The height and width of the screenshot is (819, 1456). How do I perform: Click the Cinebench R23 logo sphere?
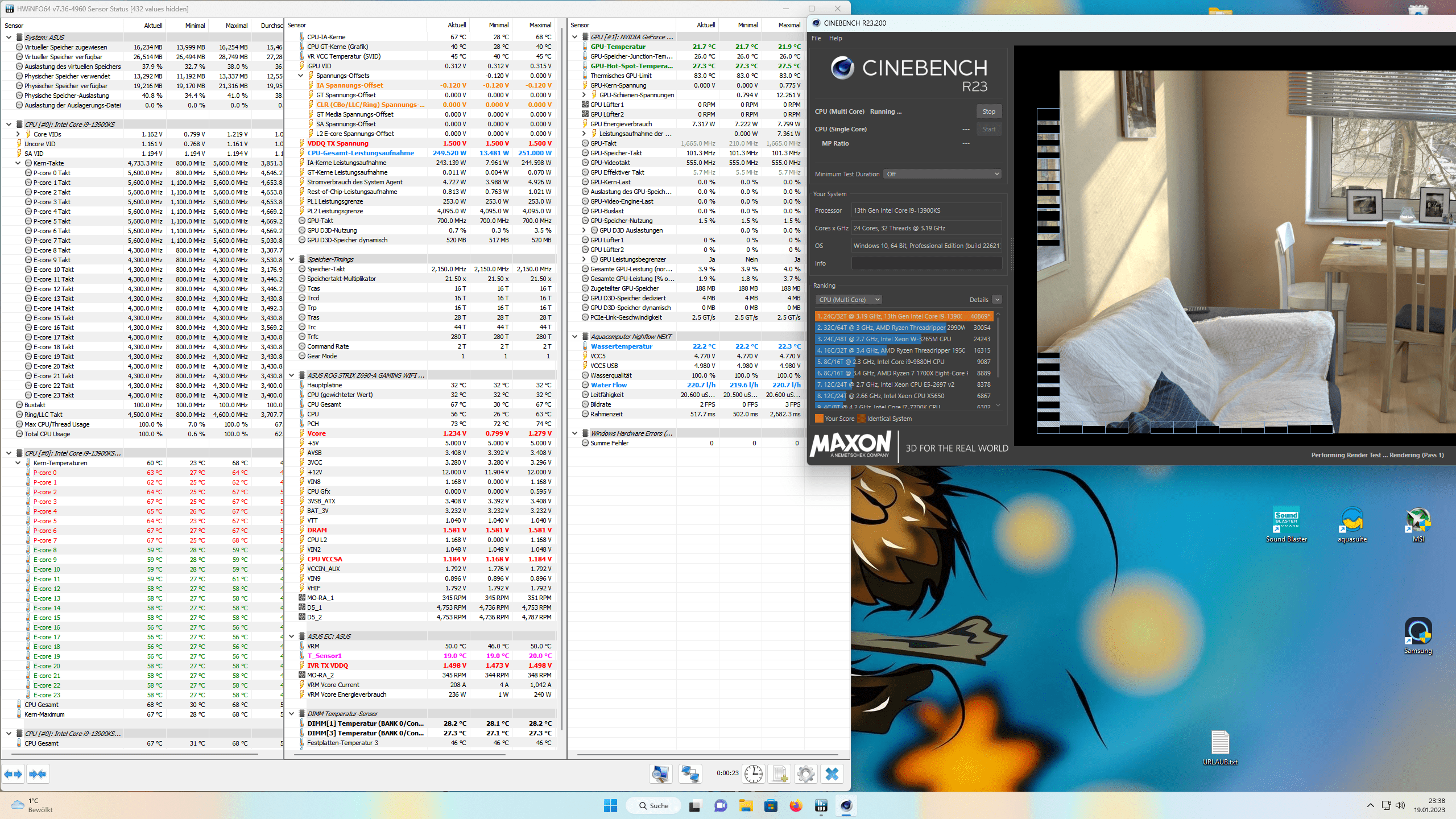click(x=842, y=68)
